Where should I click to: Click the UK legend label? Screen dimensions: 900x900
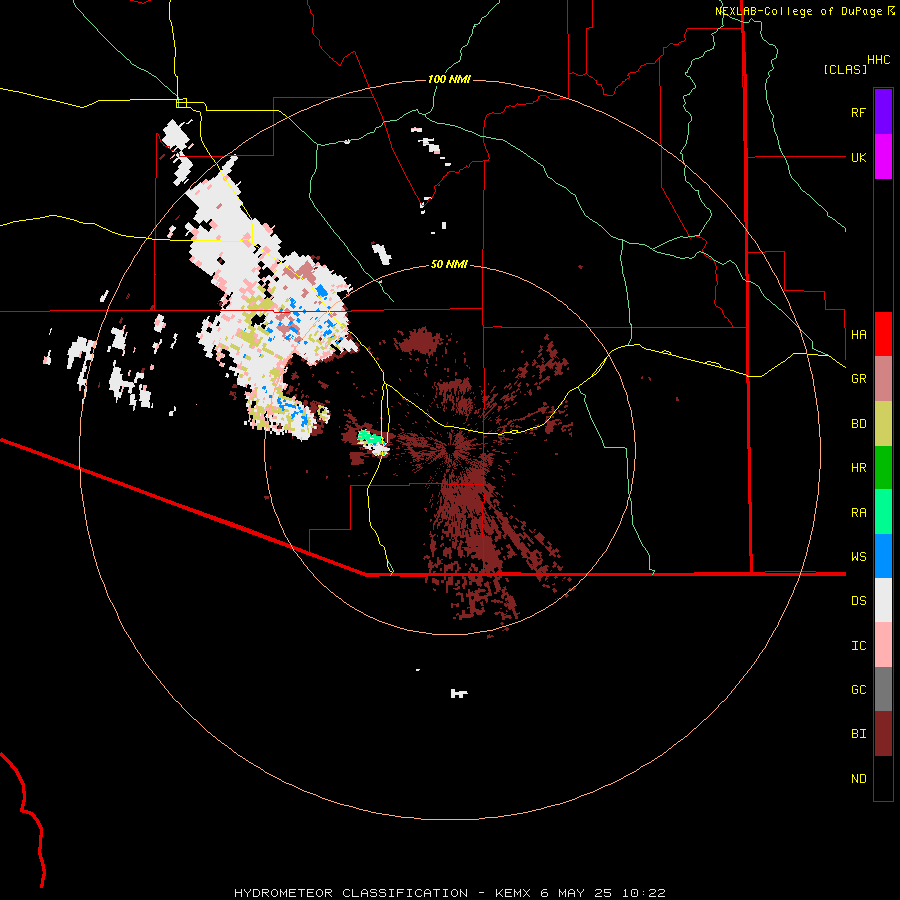click(x=858, y=157)
